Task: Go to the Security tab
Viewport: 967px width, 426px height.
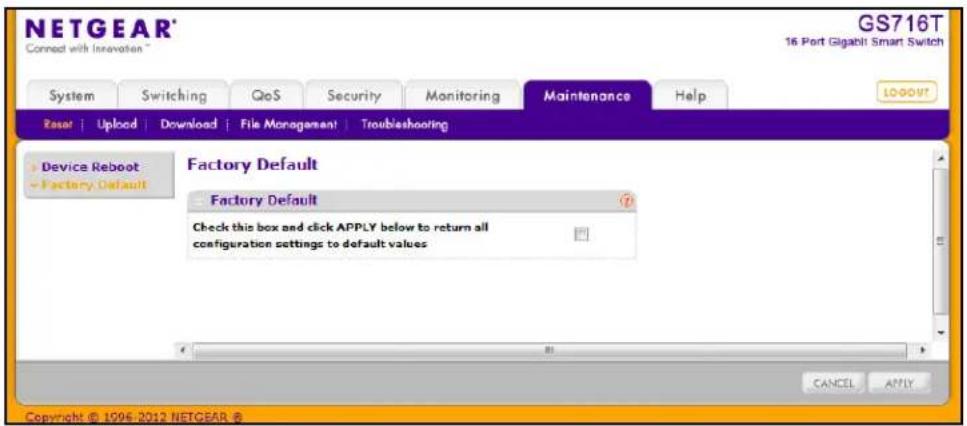Action: [354, 96]
